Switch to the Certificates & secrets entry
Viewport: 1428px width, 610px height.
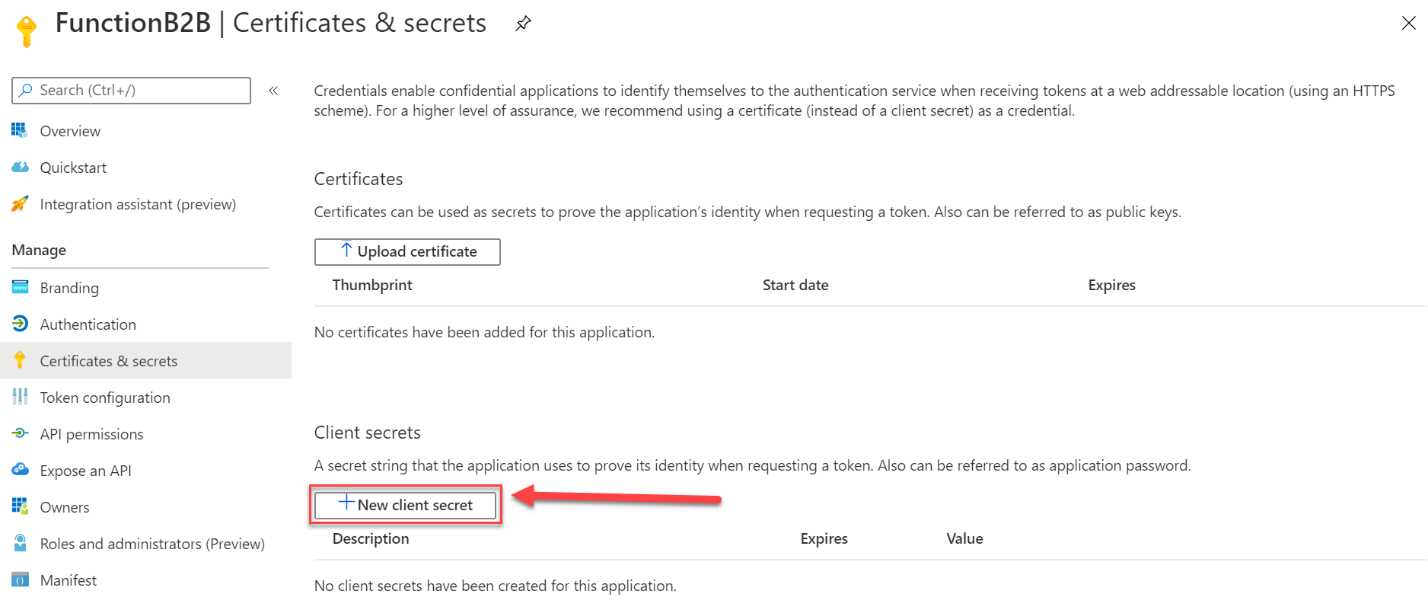click(109, 360)
